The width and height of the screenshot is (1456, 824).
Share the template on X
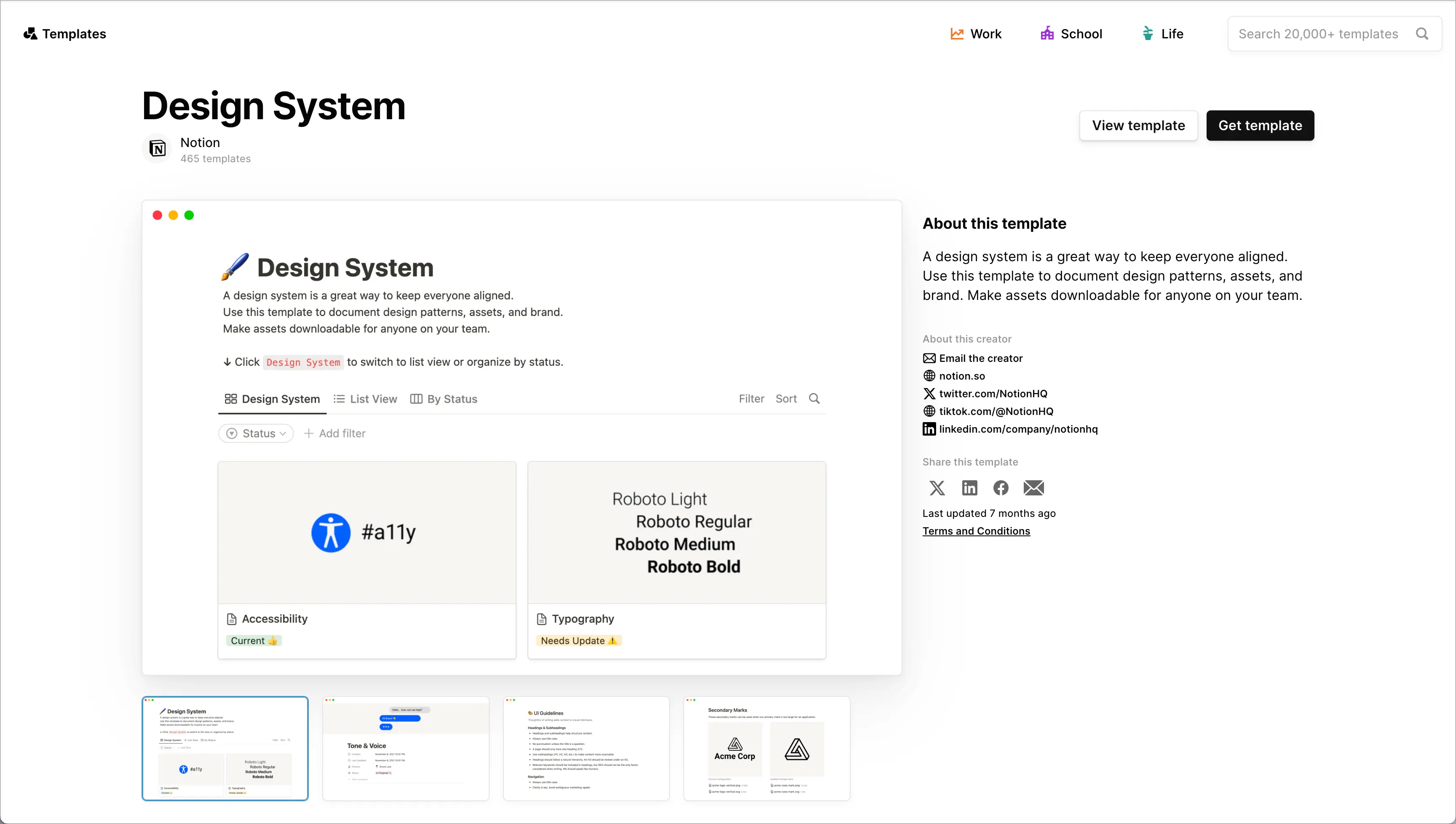[x=937, y=488]
